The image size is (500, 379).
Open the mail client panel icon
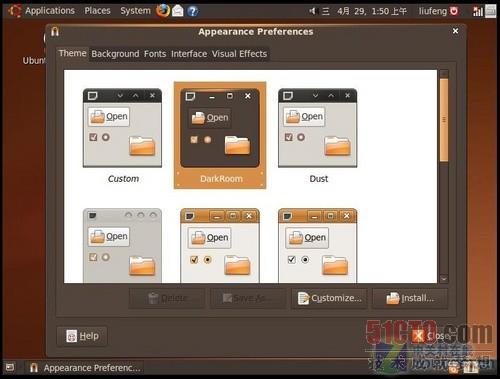[x=178, y=11]
